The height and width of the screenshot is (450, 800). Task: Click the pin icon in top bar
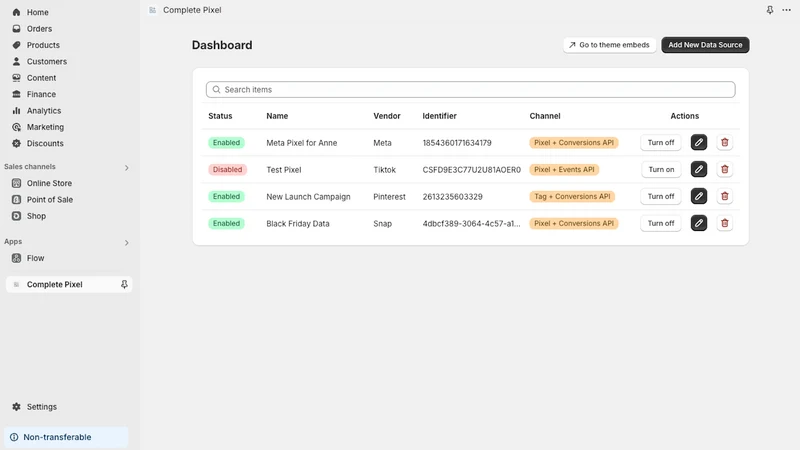[770, 10]
